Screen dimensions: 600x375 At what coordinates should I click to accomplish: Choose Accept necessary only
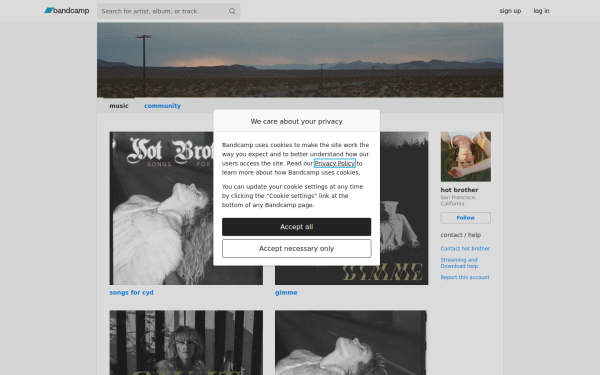[297, 249]
